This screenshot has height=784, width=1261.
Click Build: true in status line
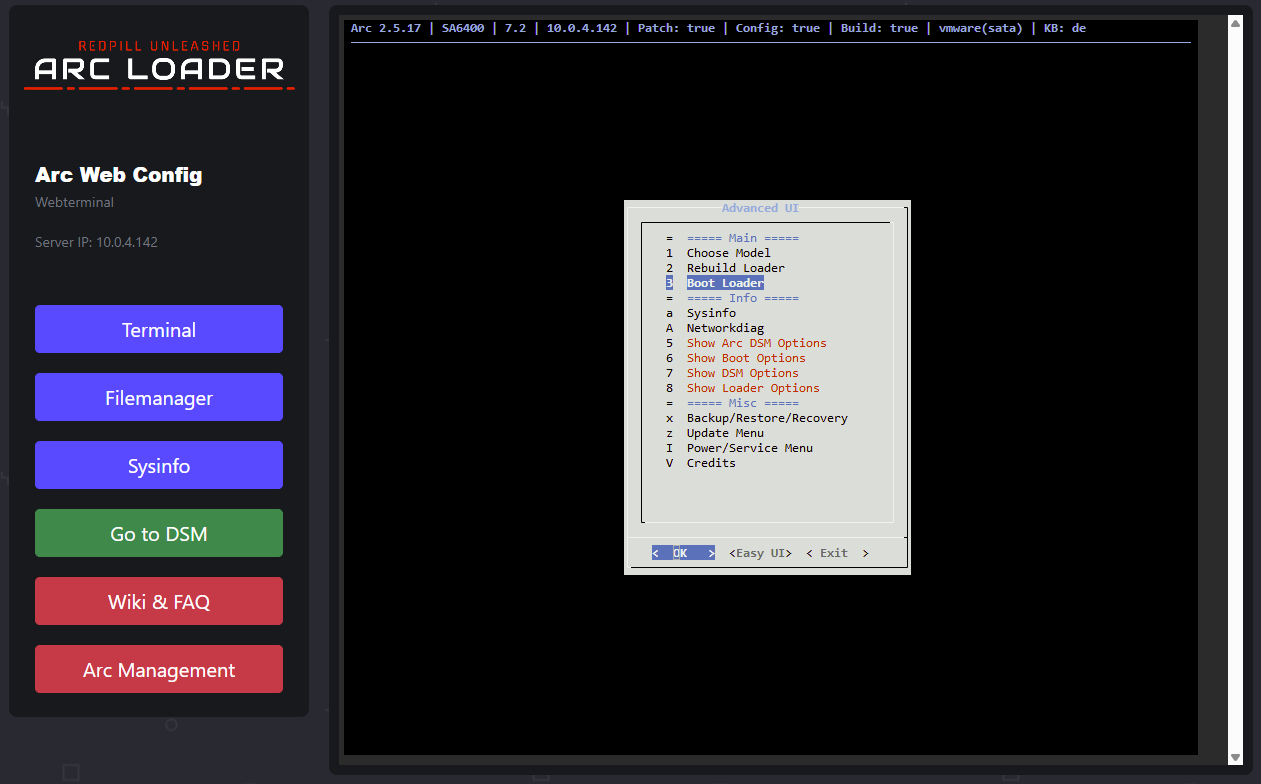(x=879, y=28)
